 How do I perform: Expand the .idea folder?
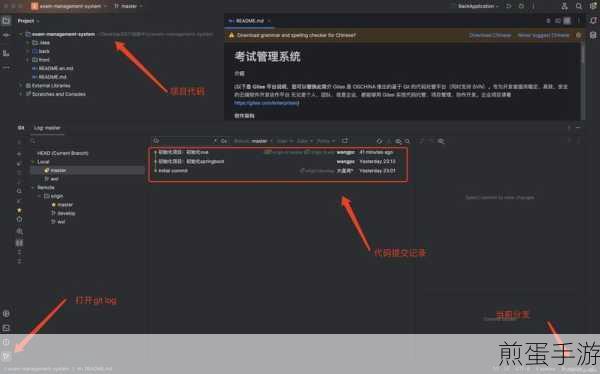point(28,42)
